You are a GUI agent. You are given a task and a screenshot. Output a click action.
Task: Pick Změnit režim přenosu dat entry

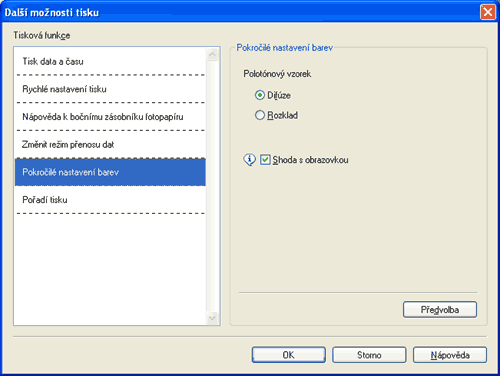110,144
